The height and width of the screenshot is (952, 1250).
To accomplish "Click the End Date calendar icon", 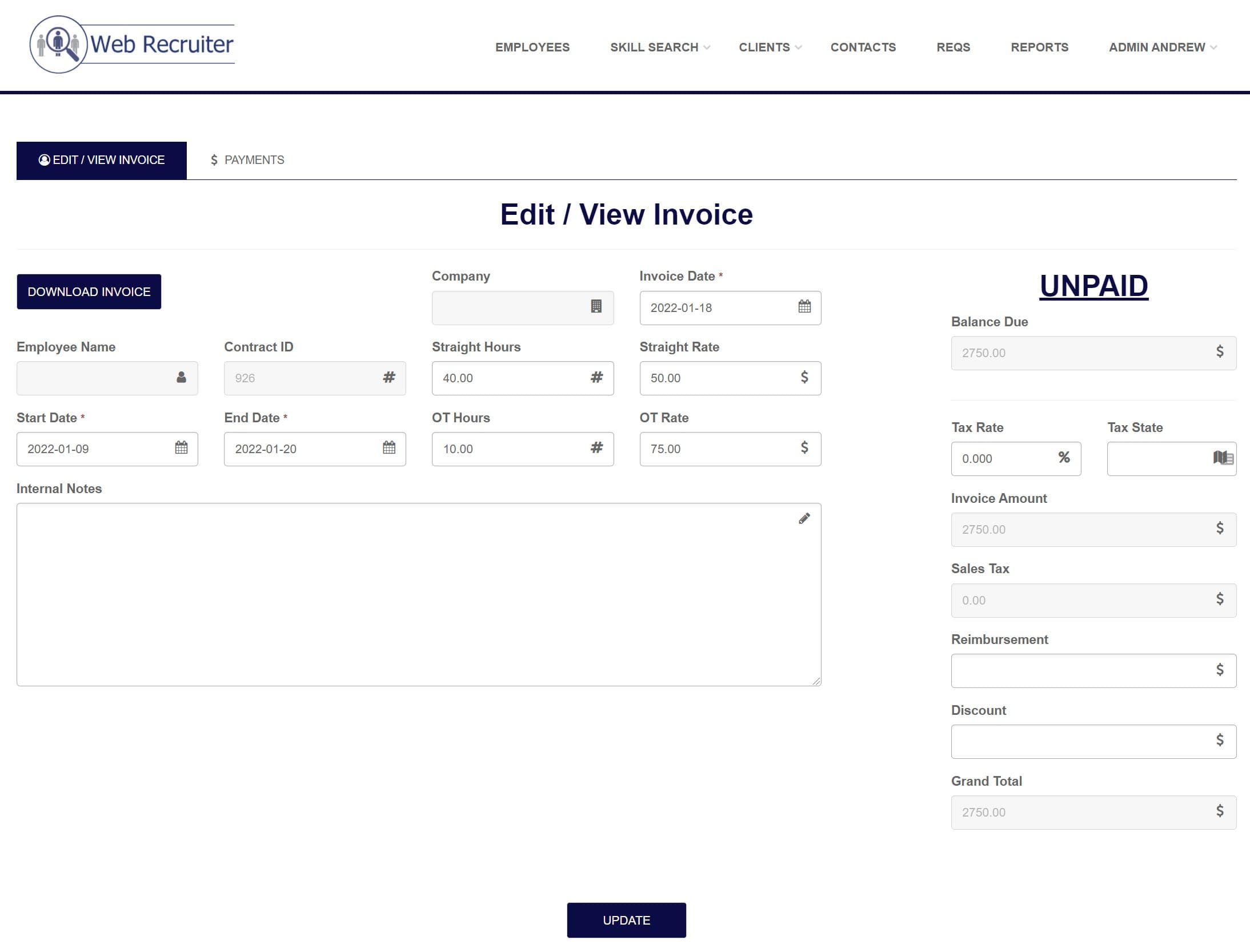I will 389,448.
